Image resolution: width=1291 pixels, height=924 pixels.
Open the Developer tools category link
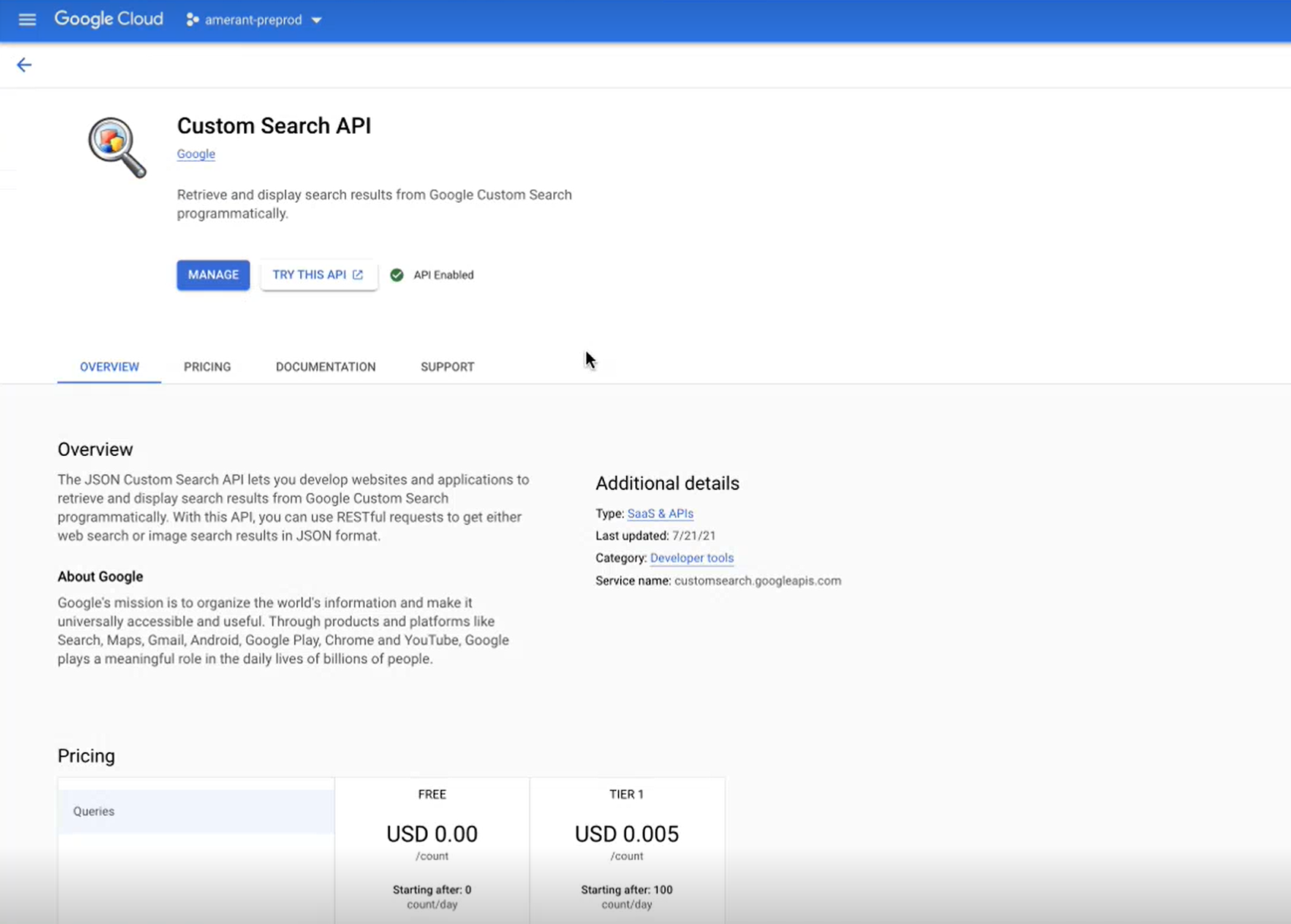click(692, 558)
